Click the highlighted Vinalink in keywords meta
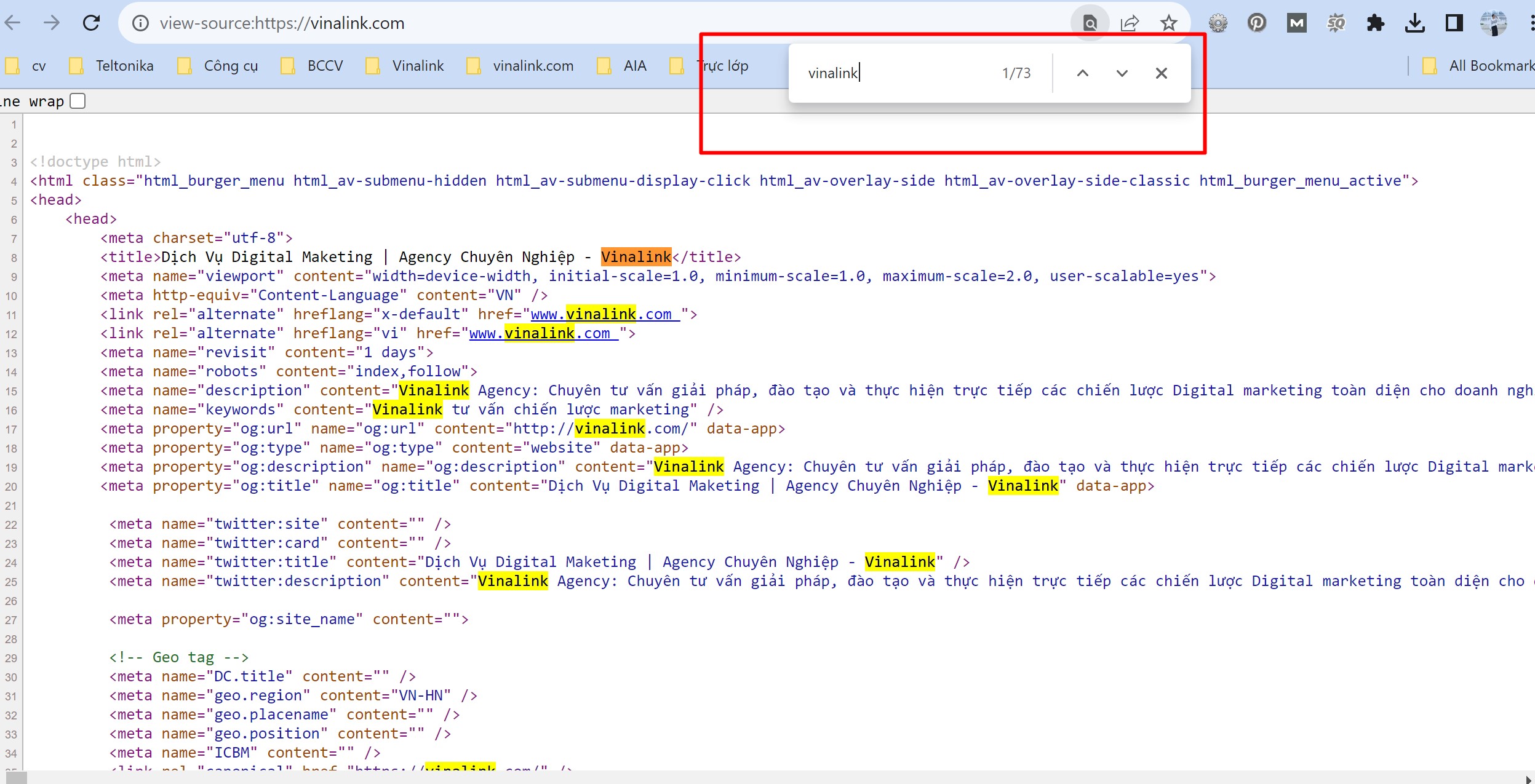Screen dimensions: 1535x784 pyautogui.click(x=407, y=410)
